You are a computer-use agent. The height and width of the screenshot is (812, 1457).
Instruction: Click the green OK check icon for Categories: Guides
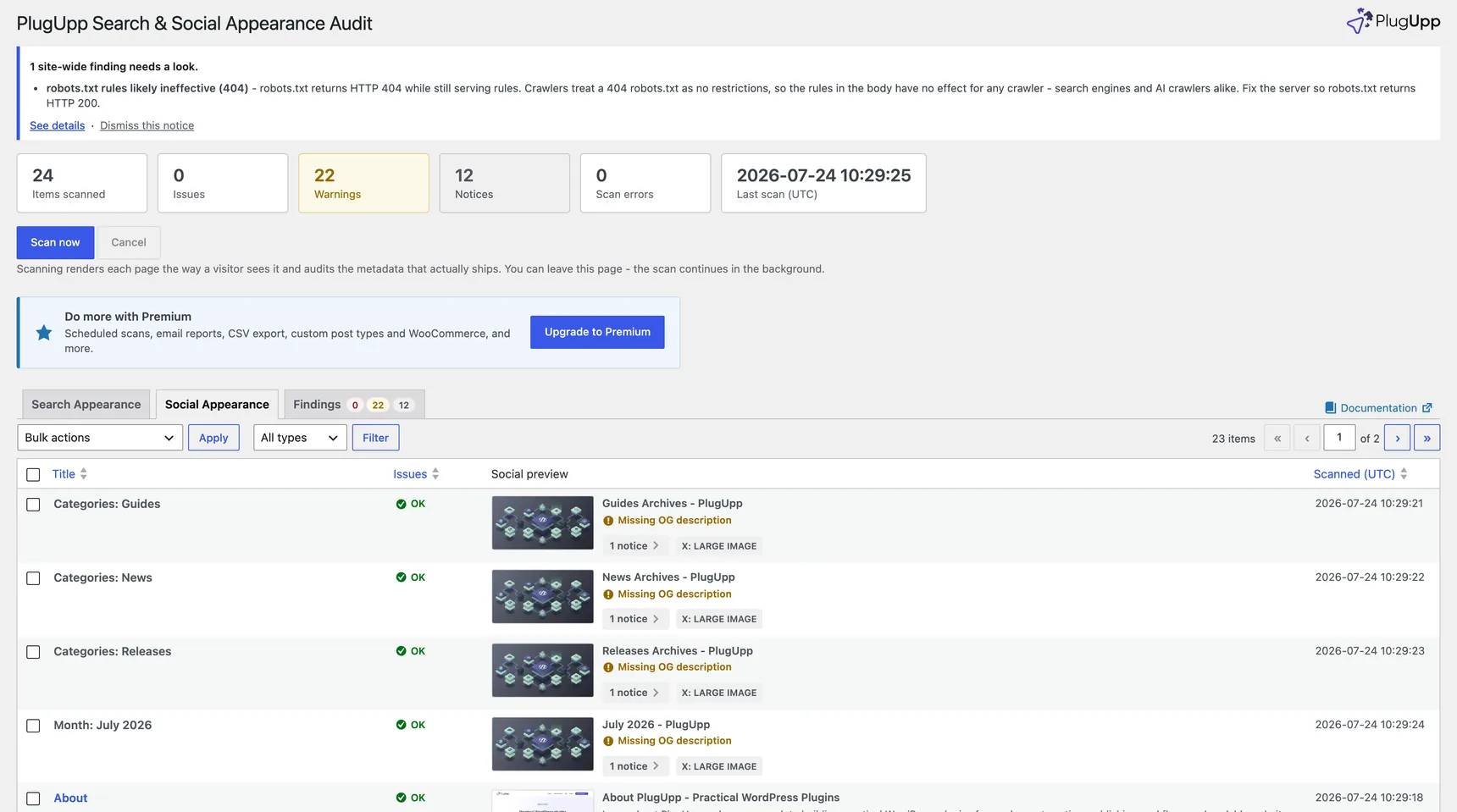402,504
